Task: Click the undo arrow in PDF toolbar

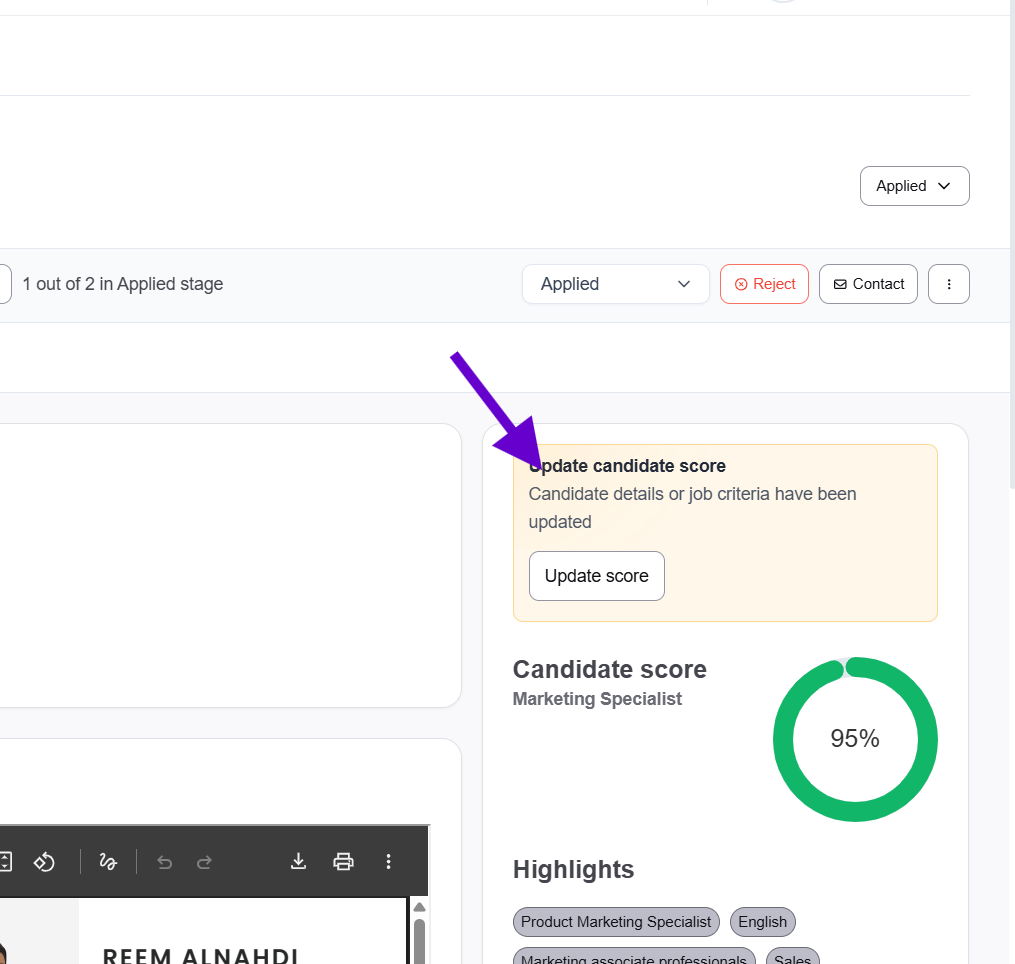Action: pos(165,862)
